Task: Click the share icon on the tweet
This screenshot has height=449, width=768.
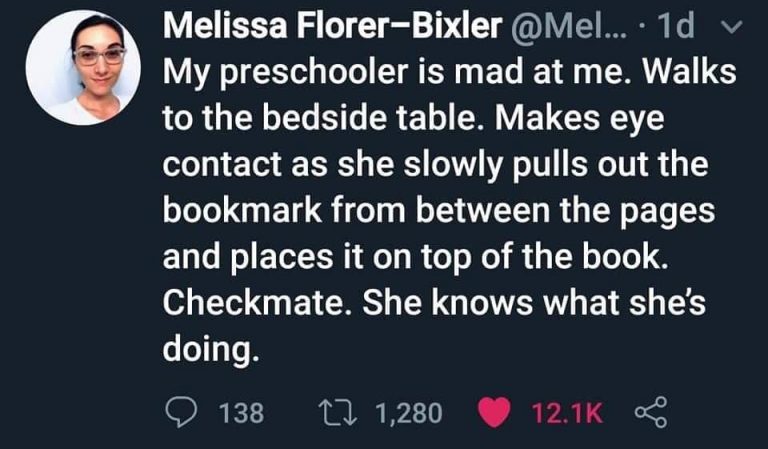Action: click(650, 412)
